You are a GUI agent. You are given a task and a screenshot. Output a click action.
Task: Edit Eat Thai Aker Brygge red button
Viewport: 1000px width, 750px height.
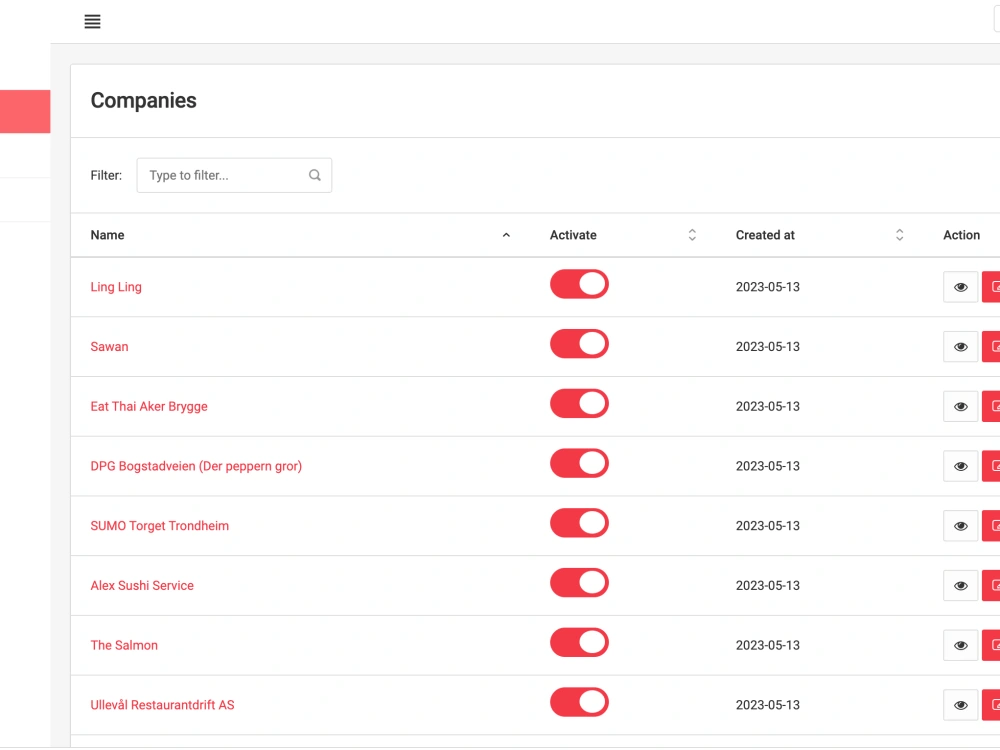click(991, 406)
